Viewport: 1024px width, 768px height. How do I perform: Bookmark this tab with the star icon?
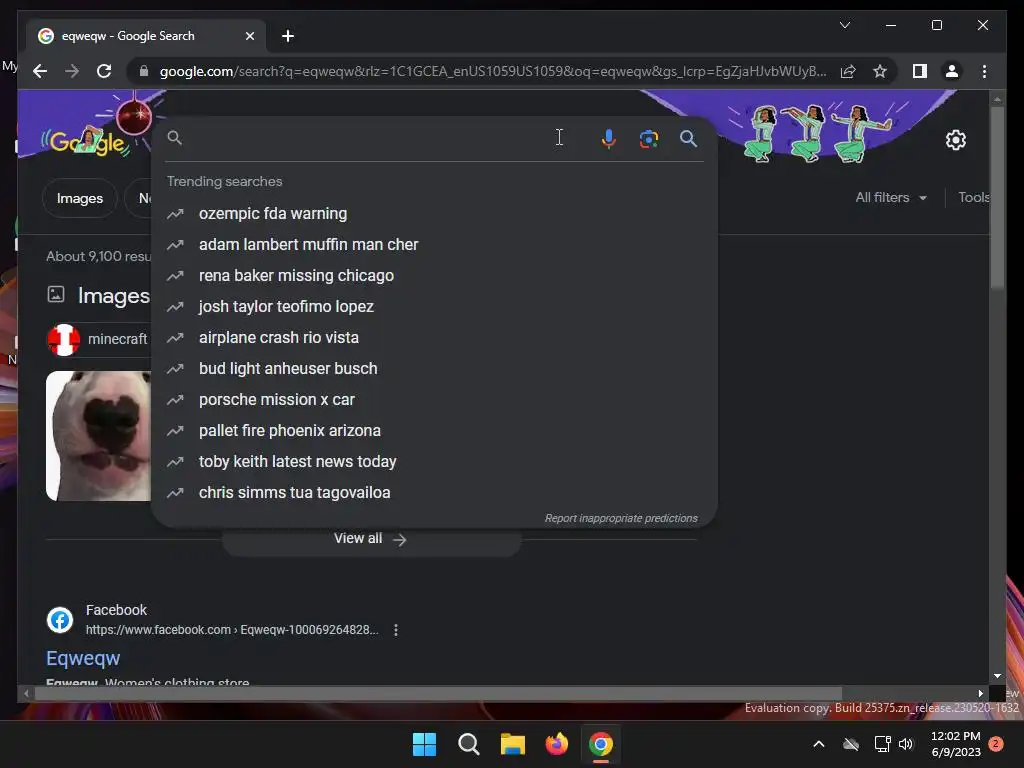click(880, 71)
